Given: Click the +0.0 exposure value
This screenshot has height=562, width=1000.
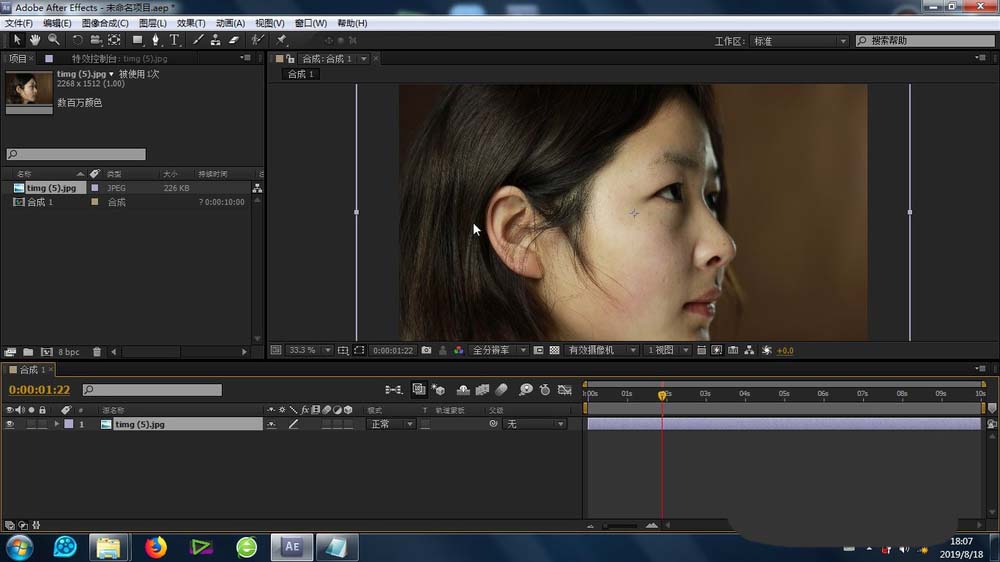Looking at the screenshot, I should click(785, 350).
